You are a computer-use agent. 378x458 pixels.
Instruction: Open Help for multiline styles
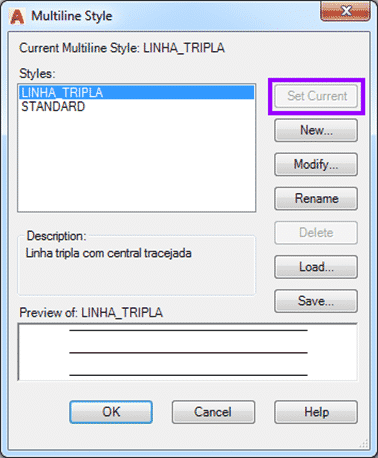pyautogui.click(x=316, y=412)
